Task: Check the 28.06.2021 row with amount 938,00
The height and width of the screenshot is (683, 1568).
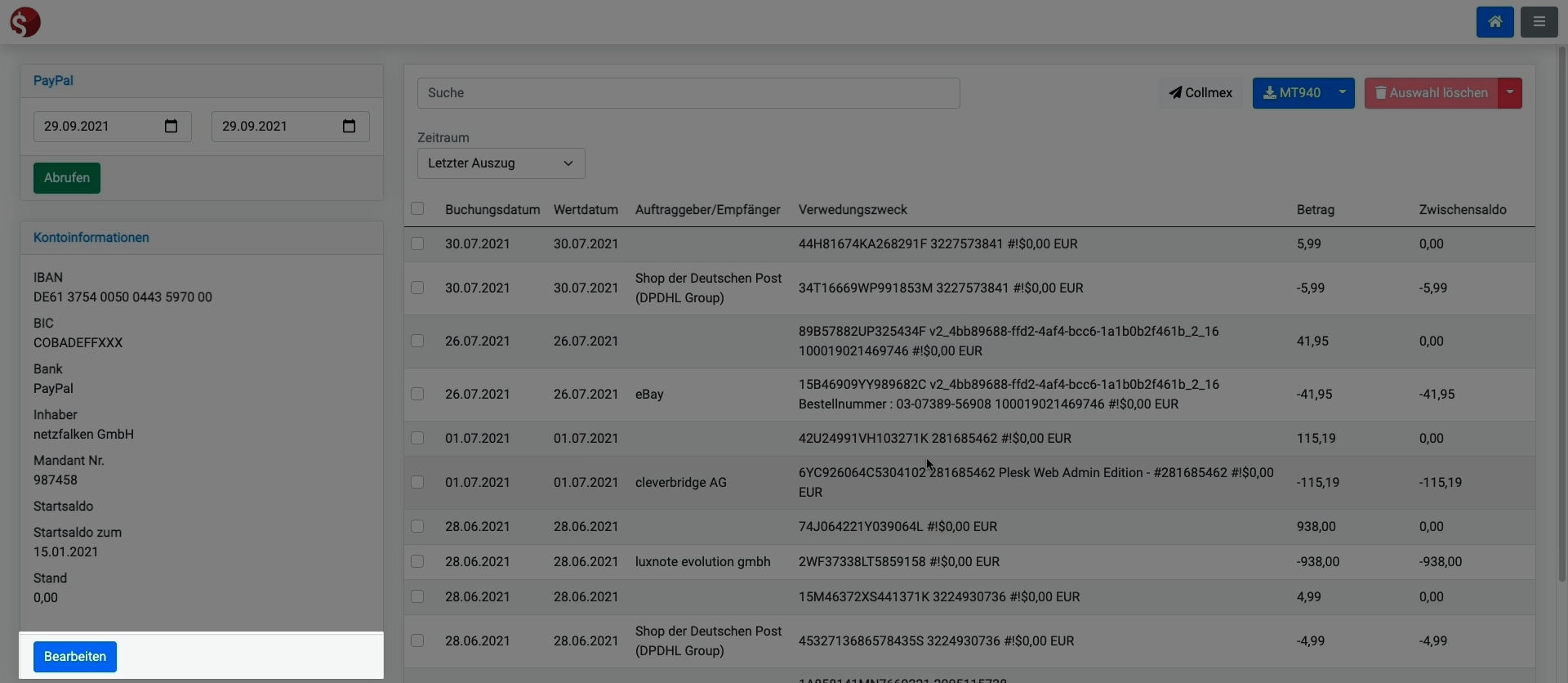Action: tap(417, 526)
